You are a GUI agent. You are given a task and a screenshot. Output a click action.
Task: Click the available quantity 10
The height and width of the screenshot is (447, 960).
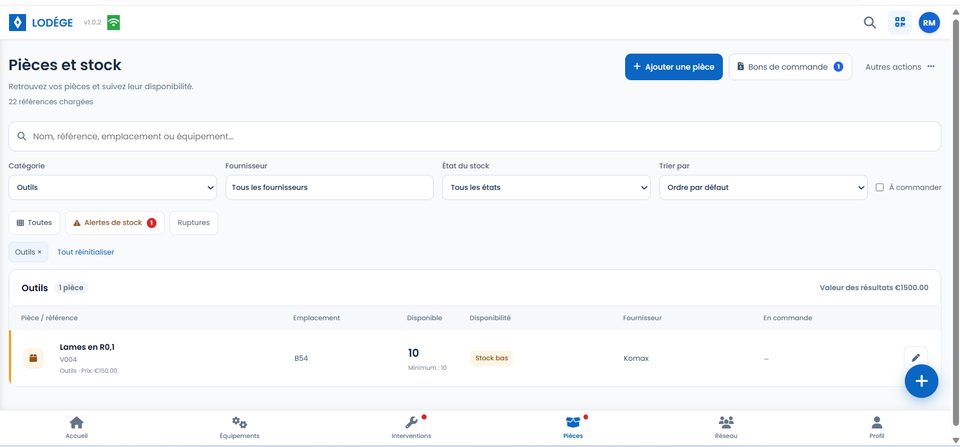[413, 353]
